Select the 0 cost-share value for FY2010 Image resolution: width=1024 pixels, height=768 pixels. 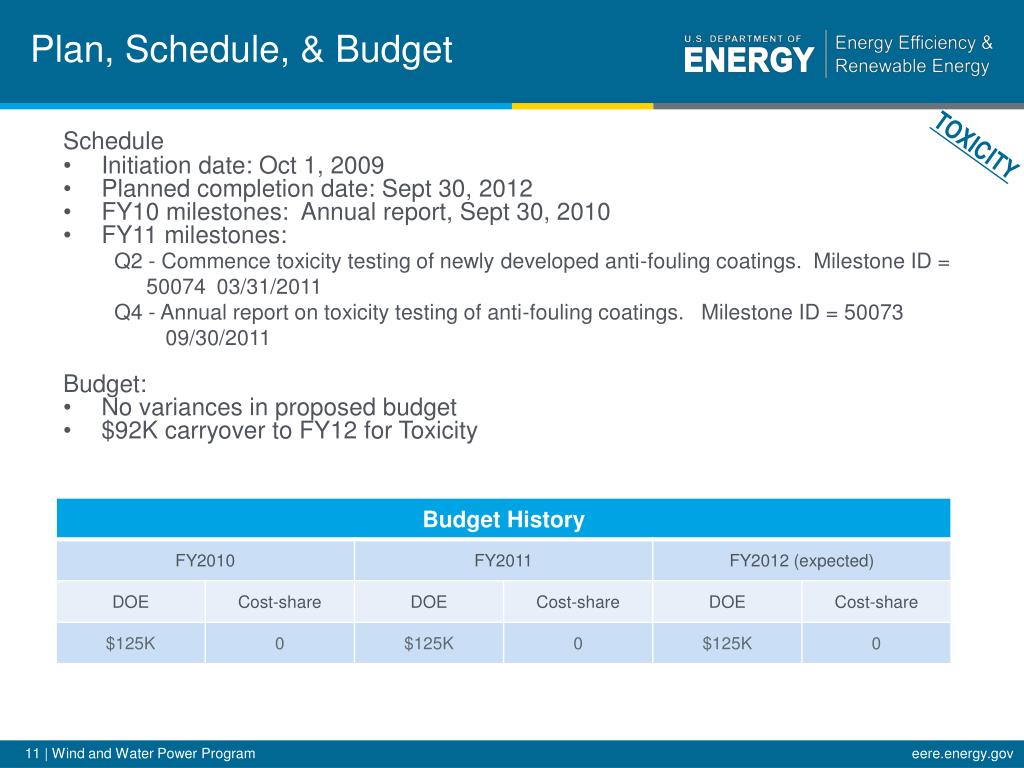[x=280, y=643]
